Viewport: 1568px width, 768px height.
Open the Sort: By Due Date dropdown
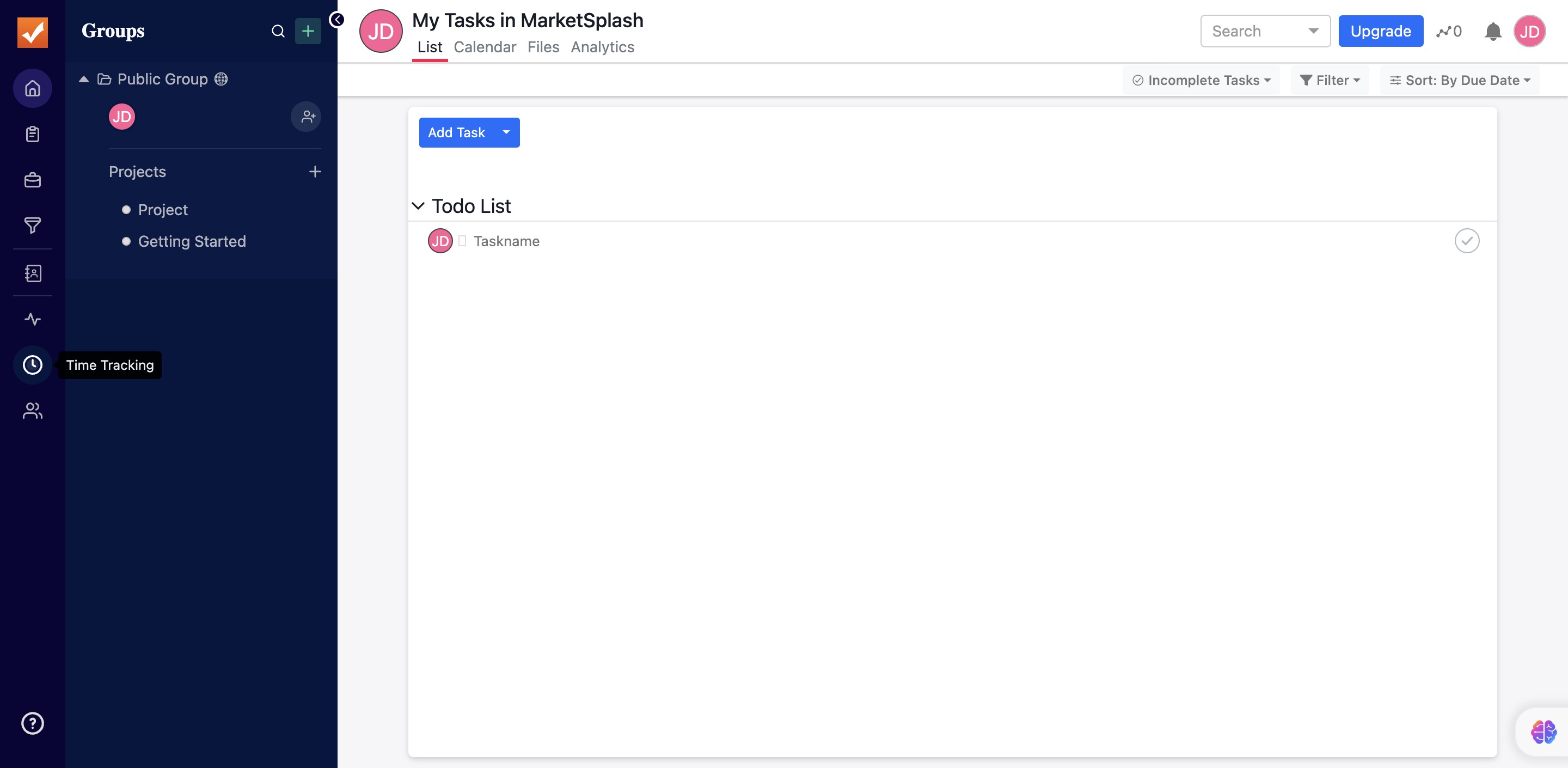(x=1459, y=81)
